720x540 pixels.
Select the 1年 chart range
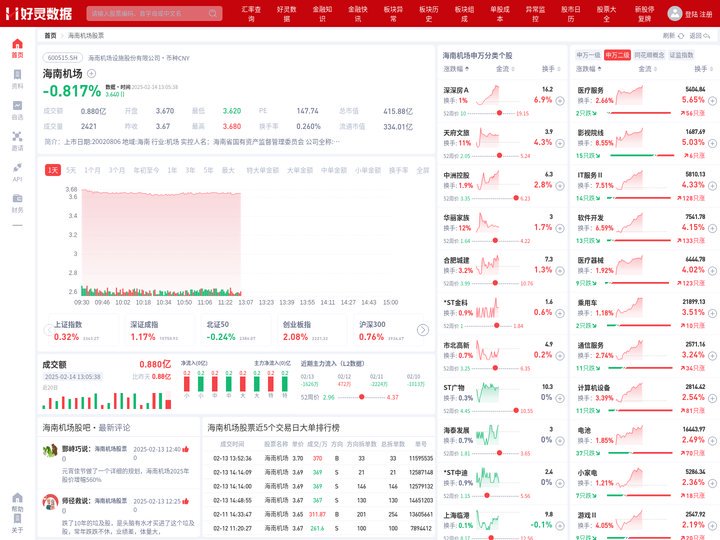click(172, 170)
